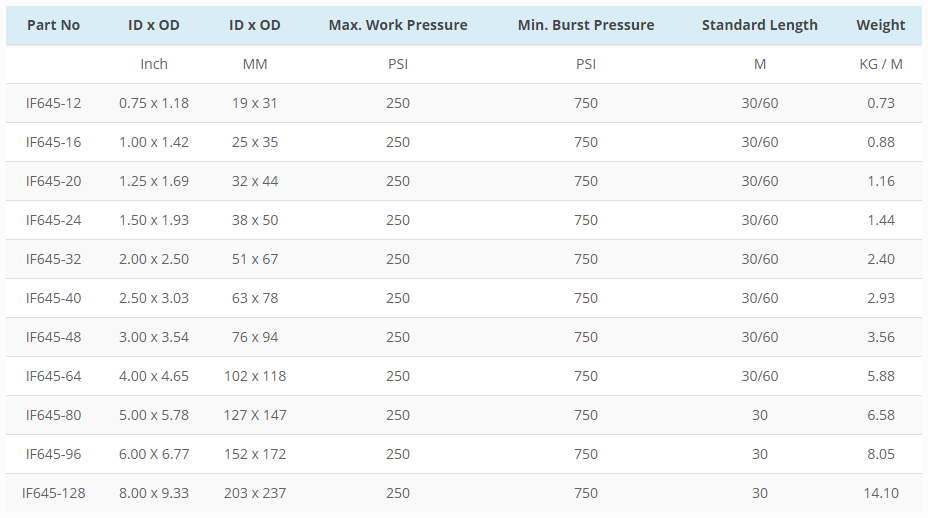This screenshot has height=518, width=928.
Task: Click part number IF645-40
Action: tap(54, 298)
